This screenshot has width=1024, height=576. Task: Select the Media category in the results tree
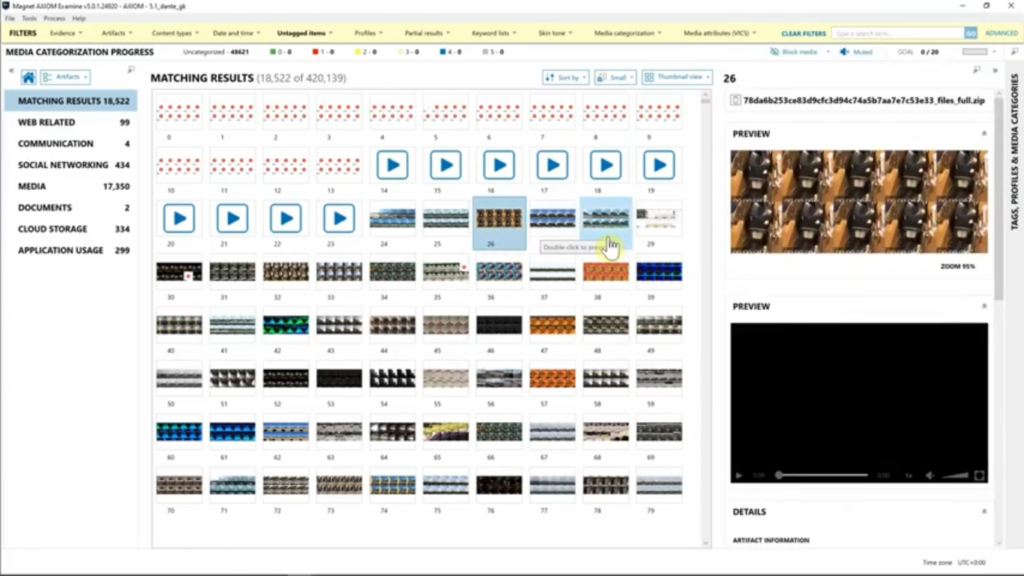32,185
